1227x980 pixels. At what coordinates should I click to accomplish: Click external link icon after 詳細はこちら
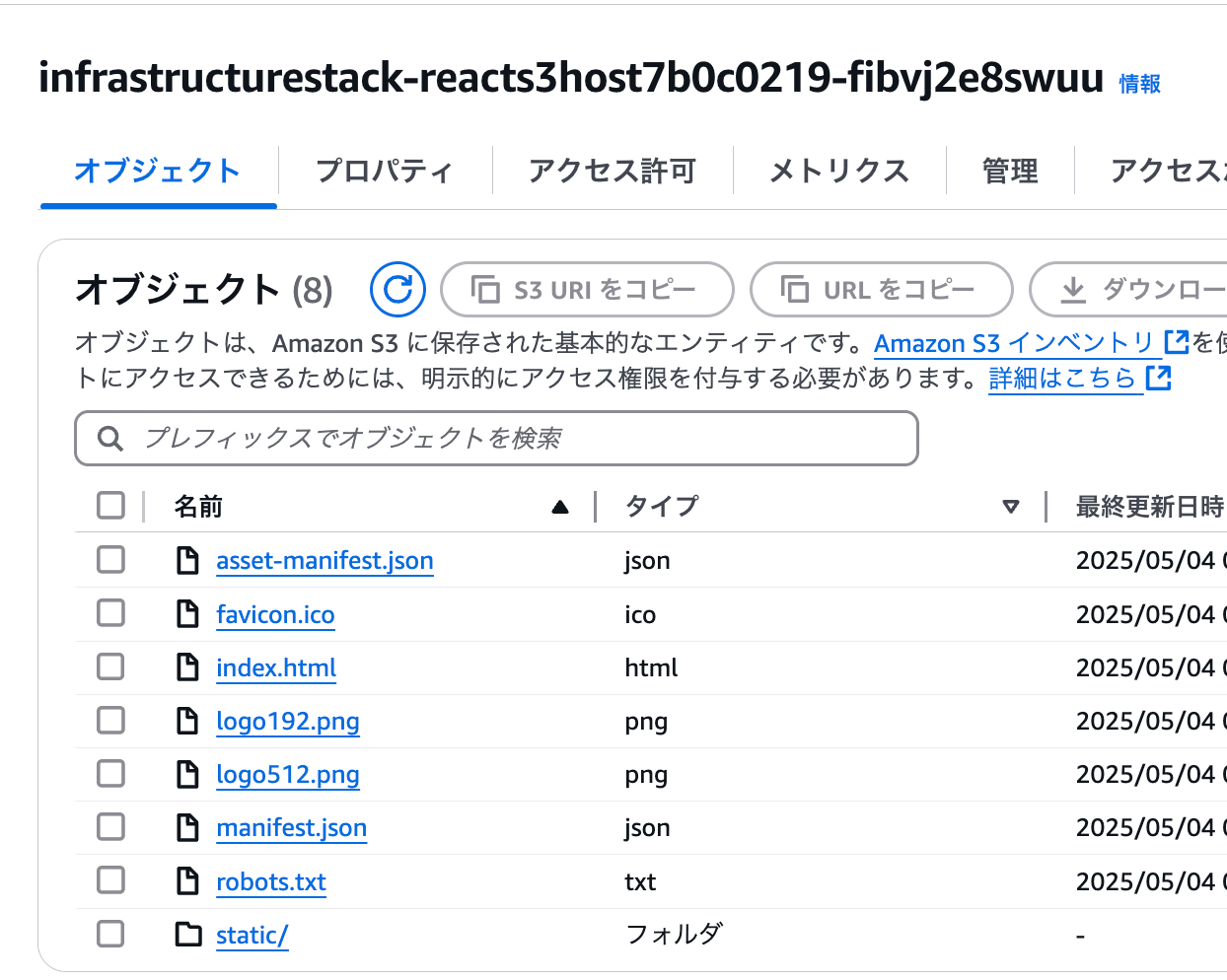1158,378
